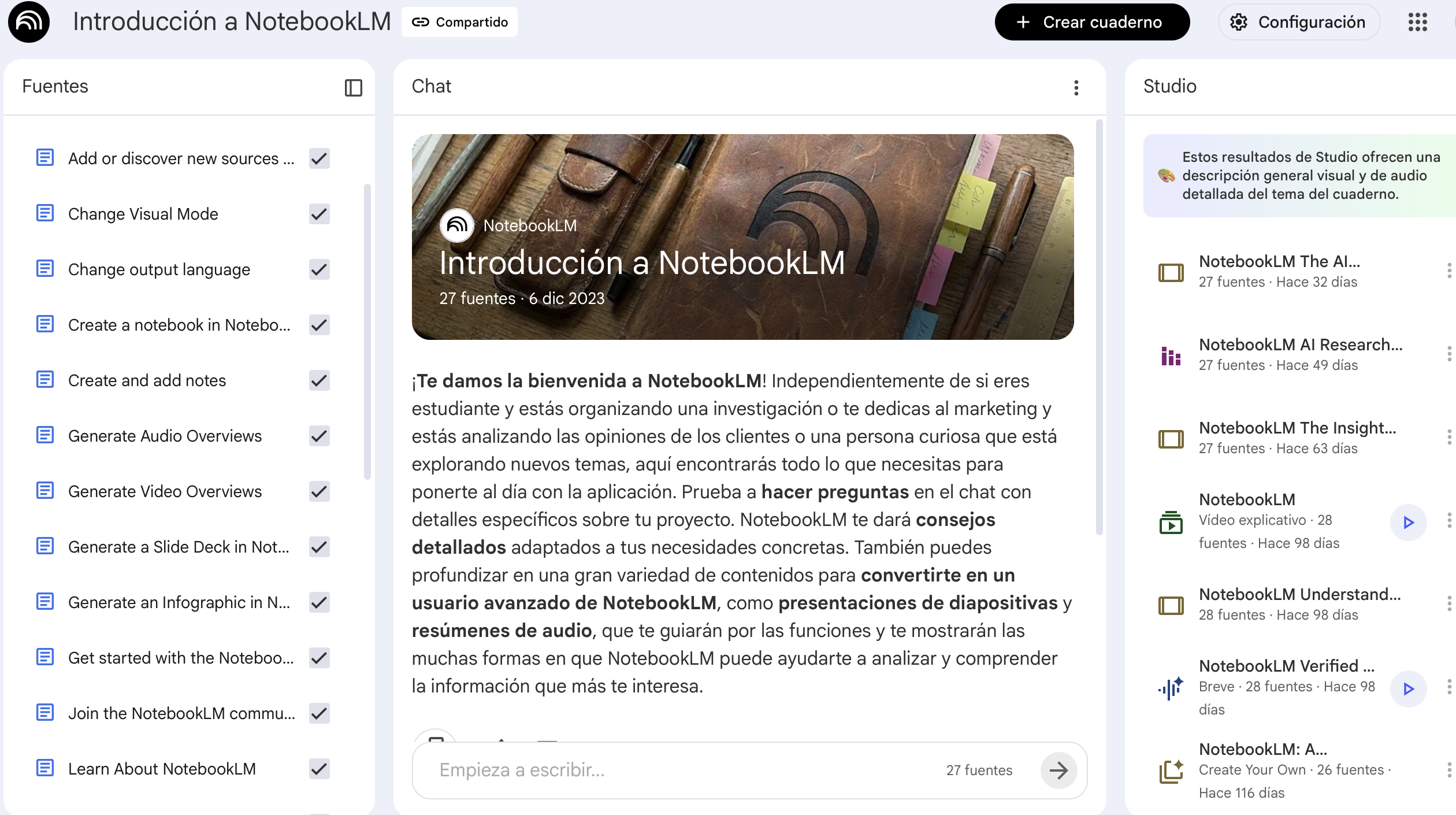The image size is (1456, 815).
Task: Uncheck the Change Visual Mode source
Action: (x=319, y=214)
